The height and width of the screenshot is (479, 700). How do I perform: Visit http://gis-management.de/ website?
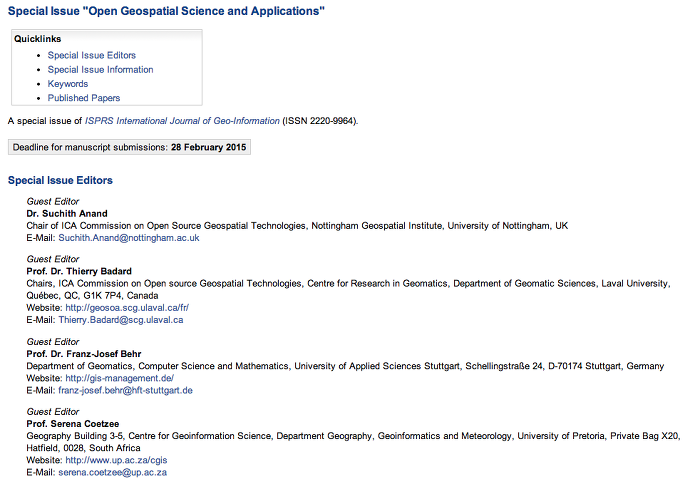point(120,379)
